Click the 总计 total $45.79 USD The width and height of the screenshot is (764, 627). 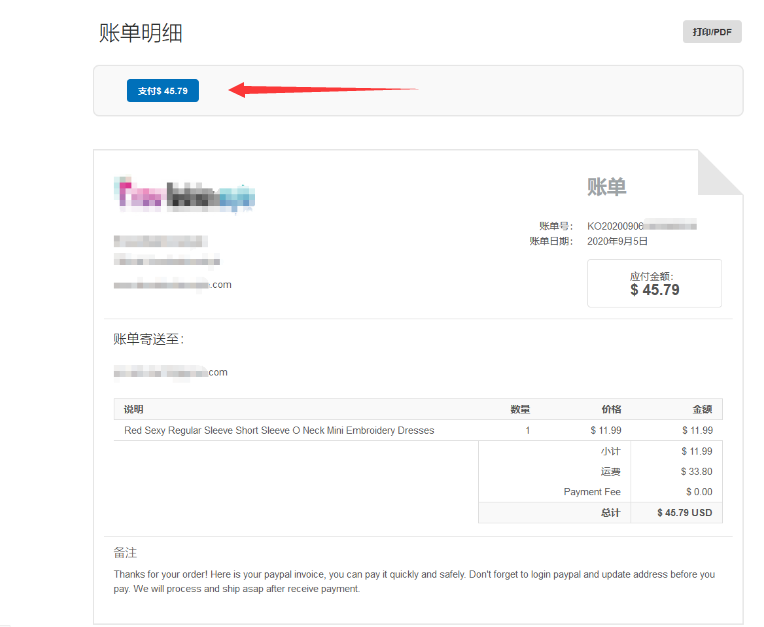684,513
